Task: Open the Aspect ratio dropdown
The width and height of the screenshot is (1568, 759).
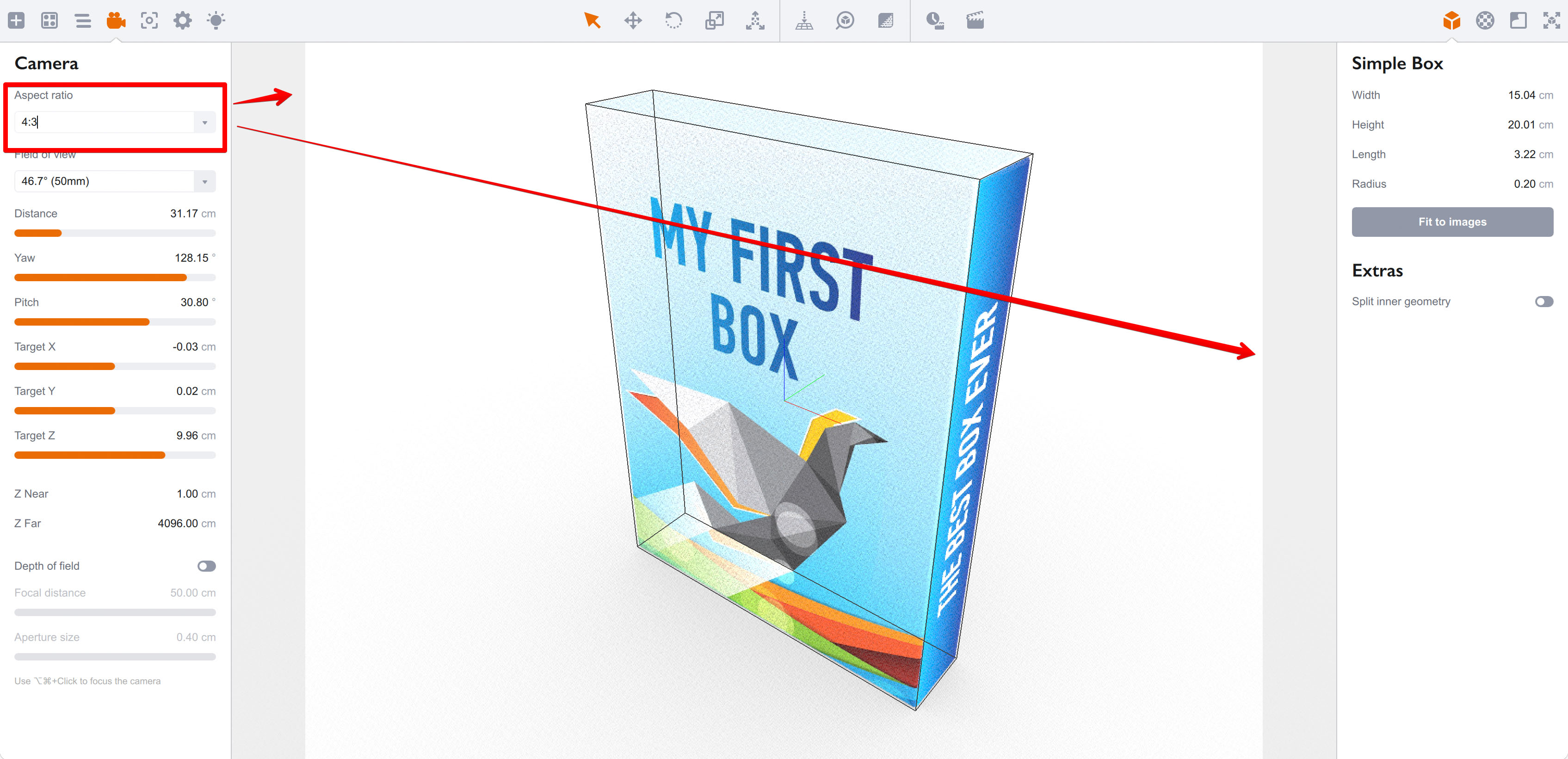Action: [205, 122]
